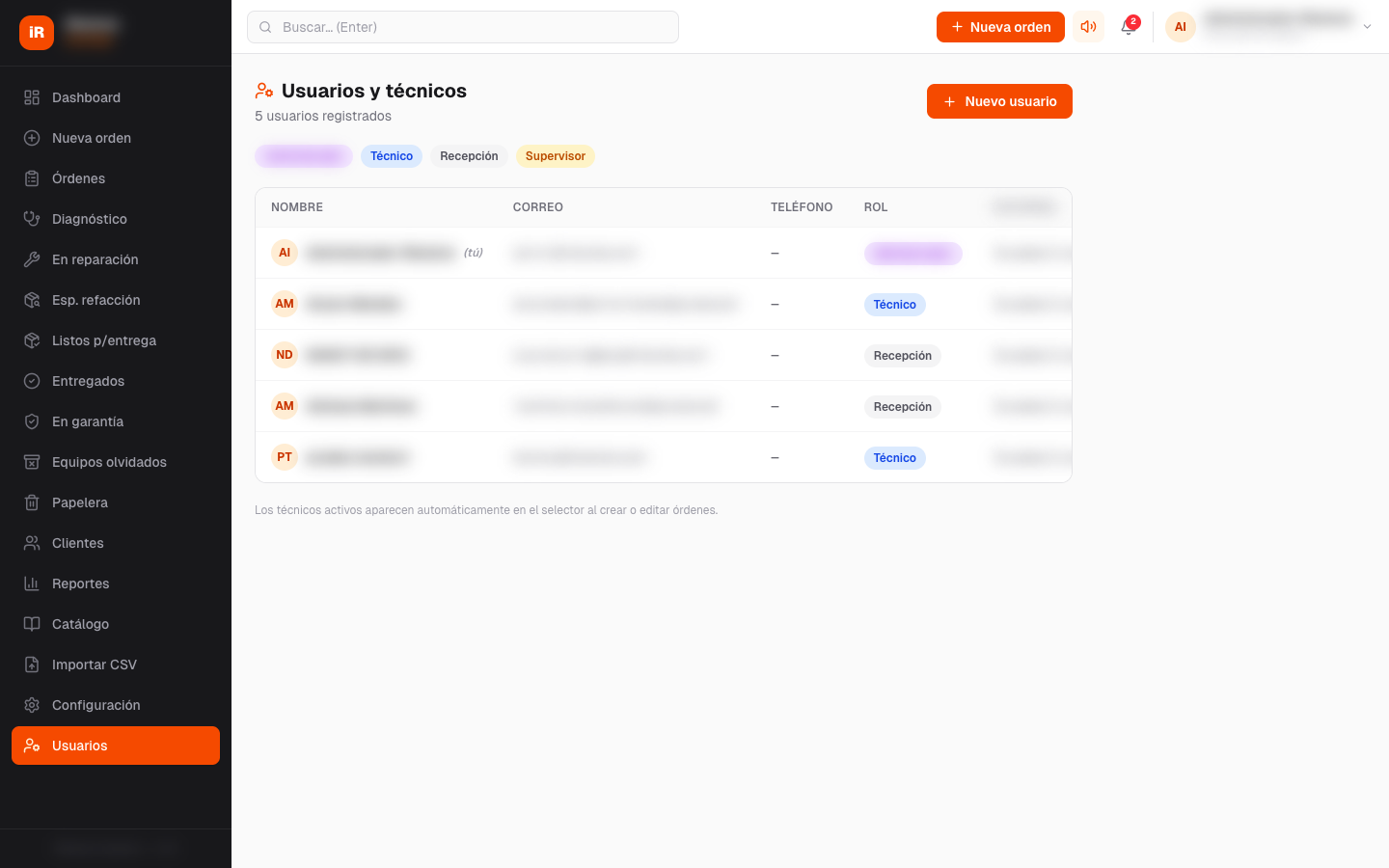Click the Técnico role badge in PT row
The image size is (1389, 868).
(894, 458)
